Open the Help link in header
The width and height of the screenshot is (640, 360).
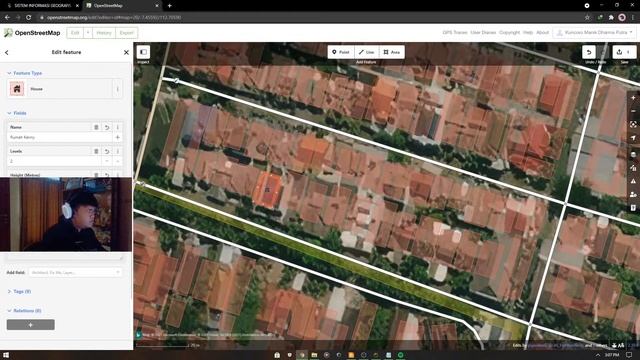coord(528,32)
